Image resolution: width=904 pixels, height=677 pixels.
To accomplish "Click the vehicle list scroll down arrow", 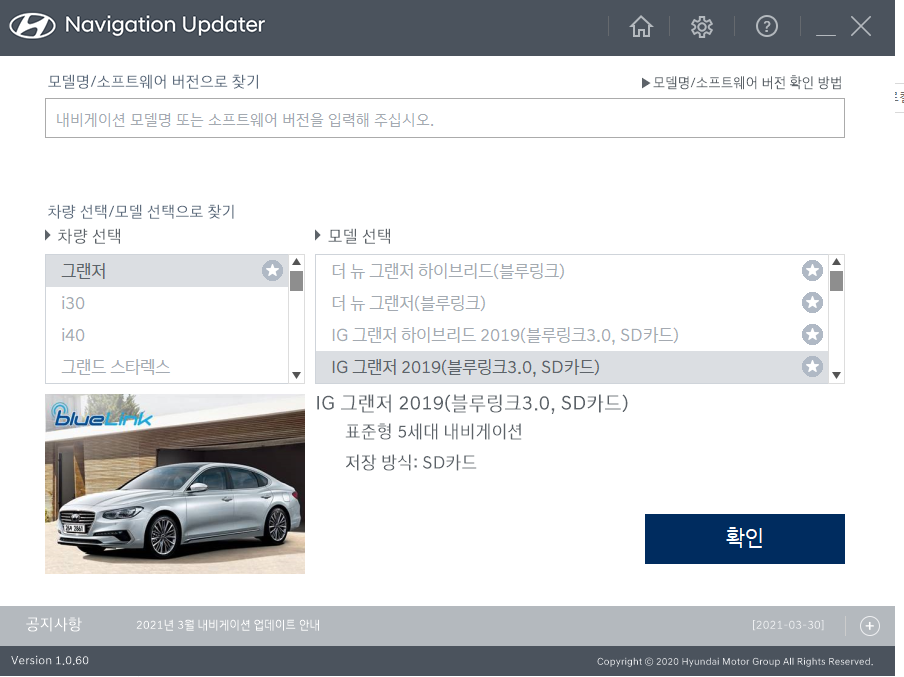I will click(x=296, y=375).
